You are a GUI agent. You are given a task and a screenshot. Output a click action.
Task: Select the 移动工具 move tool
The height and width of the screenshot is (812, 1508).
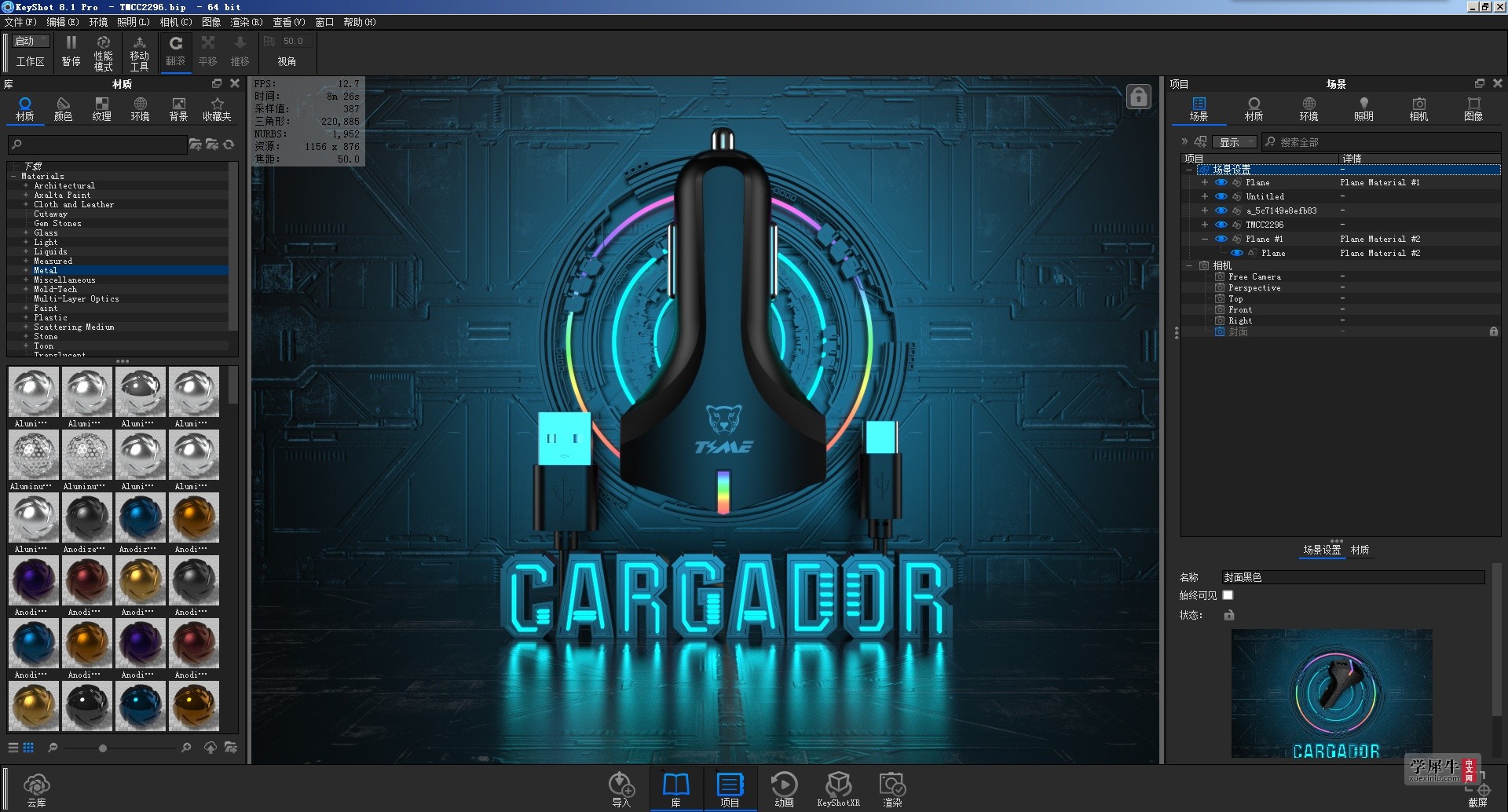140,53
